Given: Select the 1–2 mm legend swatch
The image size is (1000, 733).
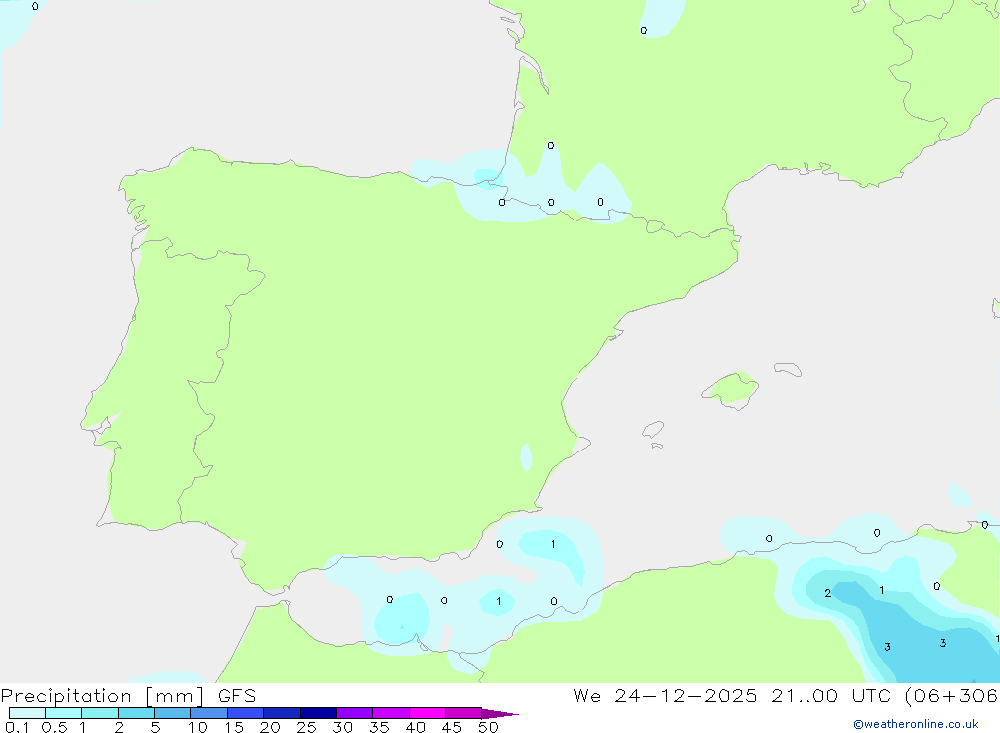Looking at the screenshot, I should (x=99, y=713).
